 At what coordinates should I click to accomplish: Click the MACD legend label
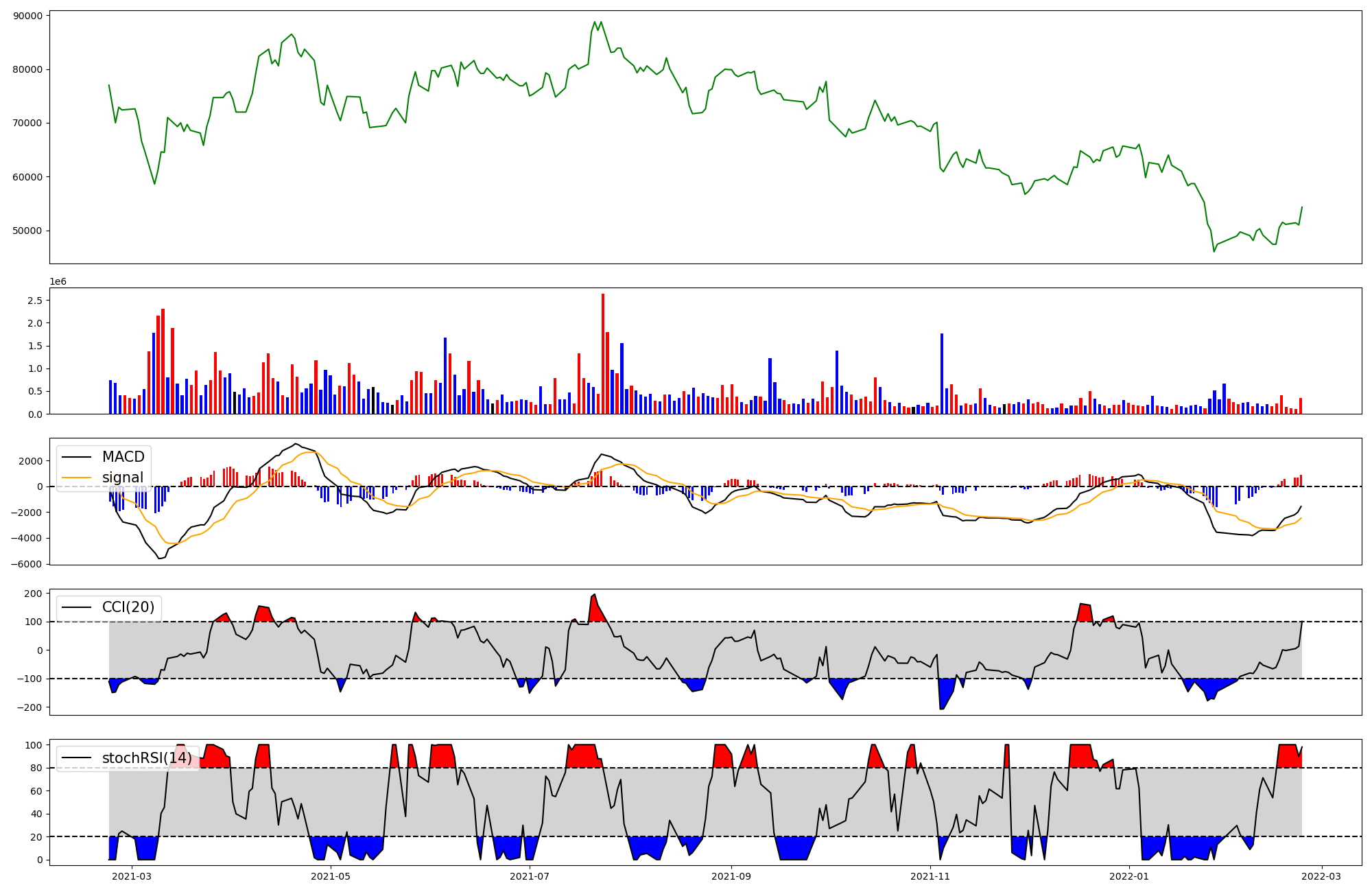click(123, 457)
